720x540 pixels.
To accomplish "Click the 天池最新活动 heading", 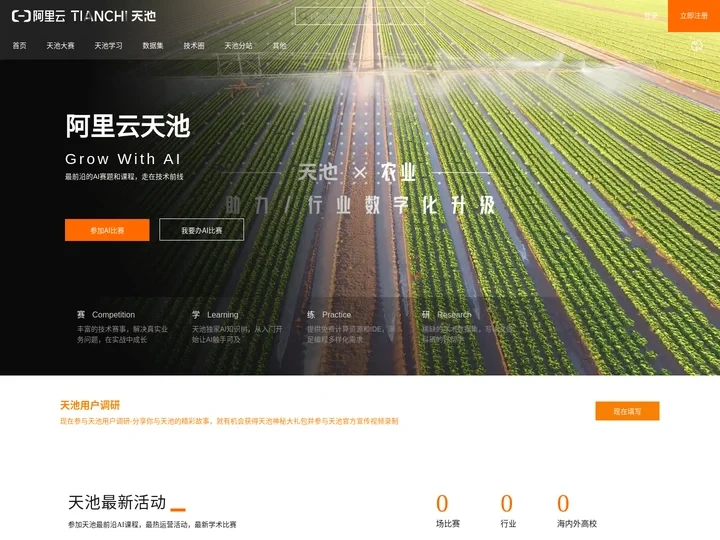I will [x=117, y=502].
